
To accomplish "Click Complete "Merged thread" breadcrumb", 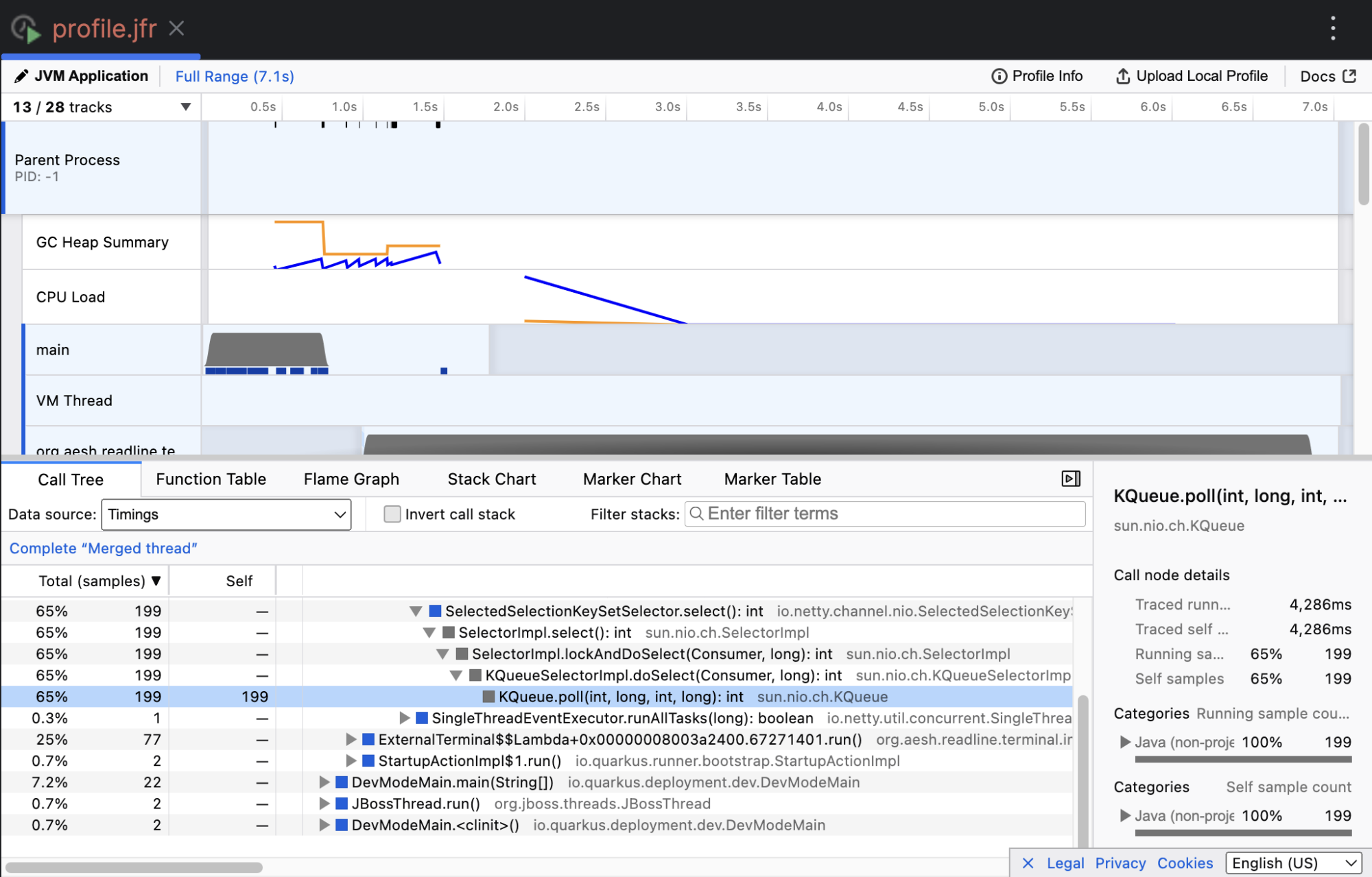I will point(104,549).
